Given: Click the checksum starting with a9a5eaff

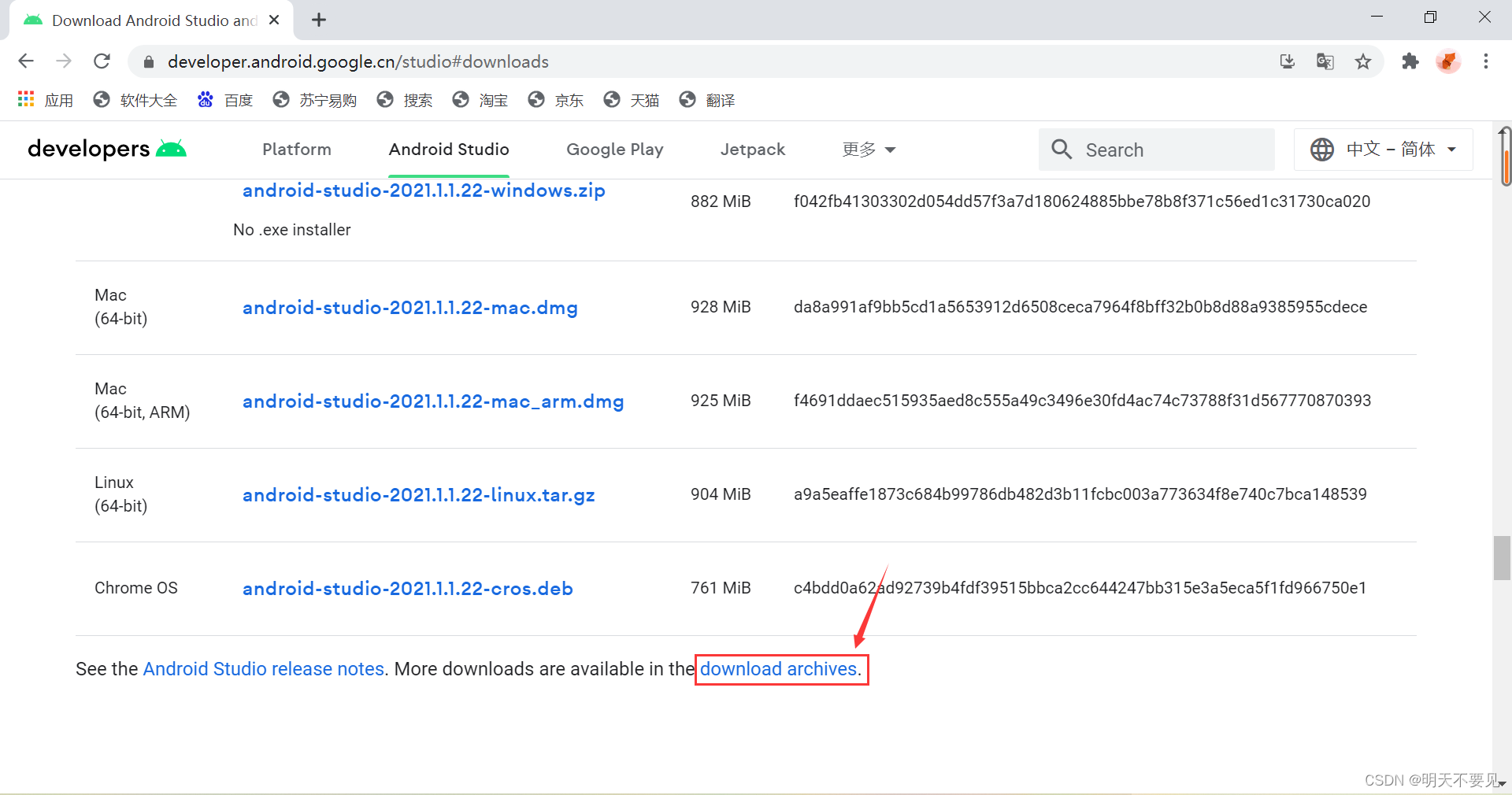Looking at the screenshot, I should 1080,494.
